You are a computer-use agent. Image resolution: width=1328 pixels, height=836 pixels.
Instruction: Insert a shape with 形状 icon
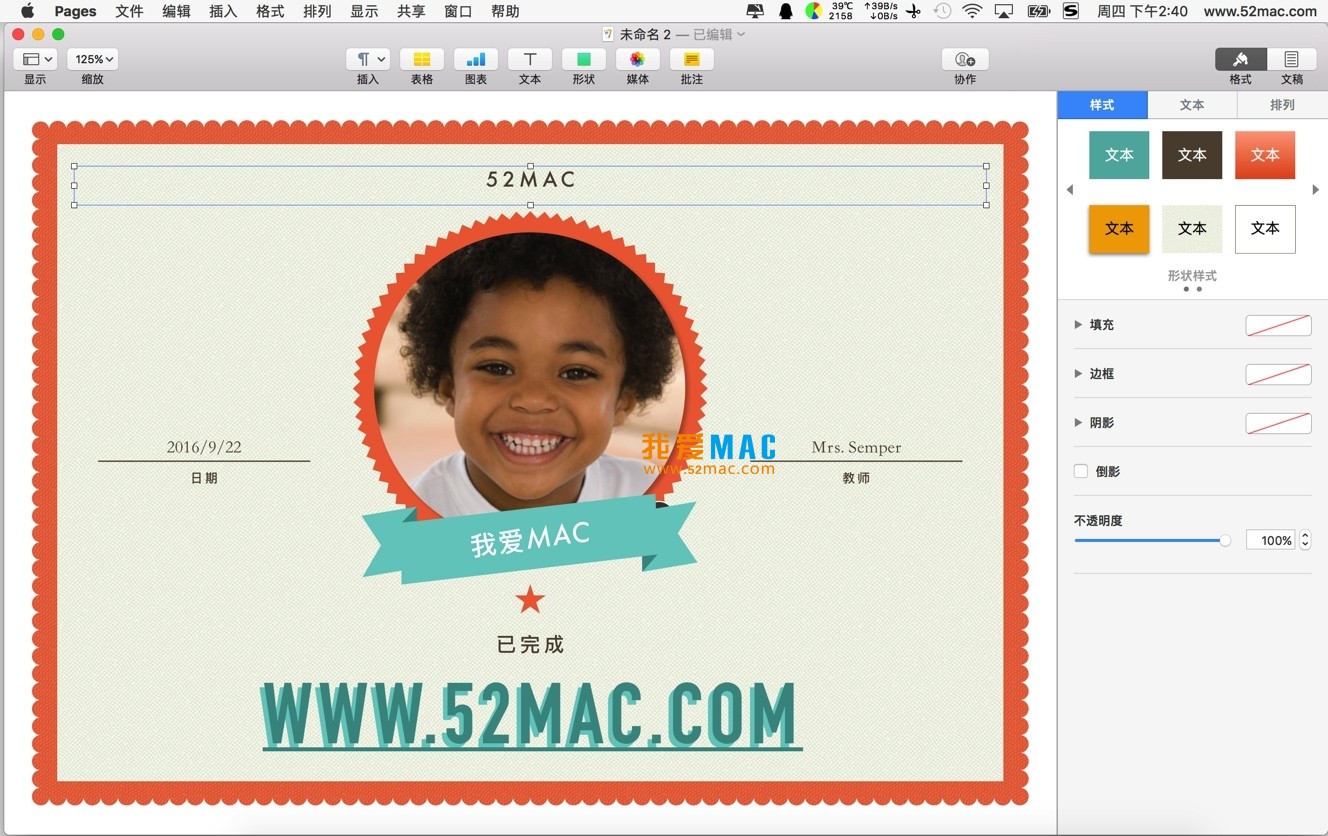(x=584, y=59)
